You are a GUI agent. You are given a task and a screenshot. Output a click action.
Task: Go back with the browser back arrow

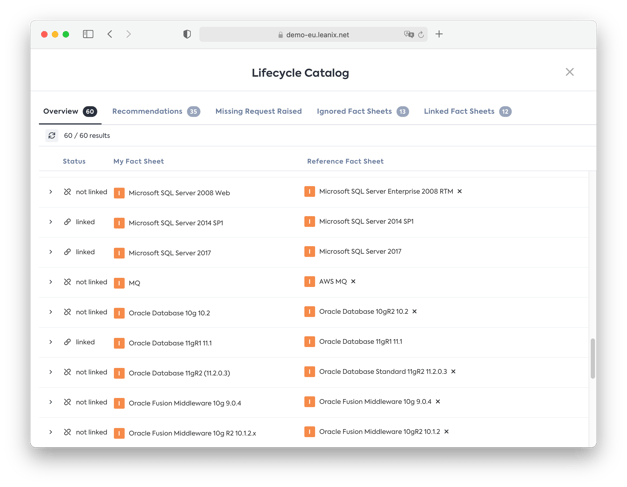point(110,34)
